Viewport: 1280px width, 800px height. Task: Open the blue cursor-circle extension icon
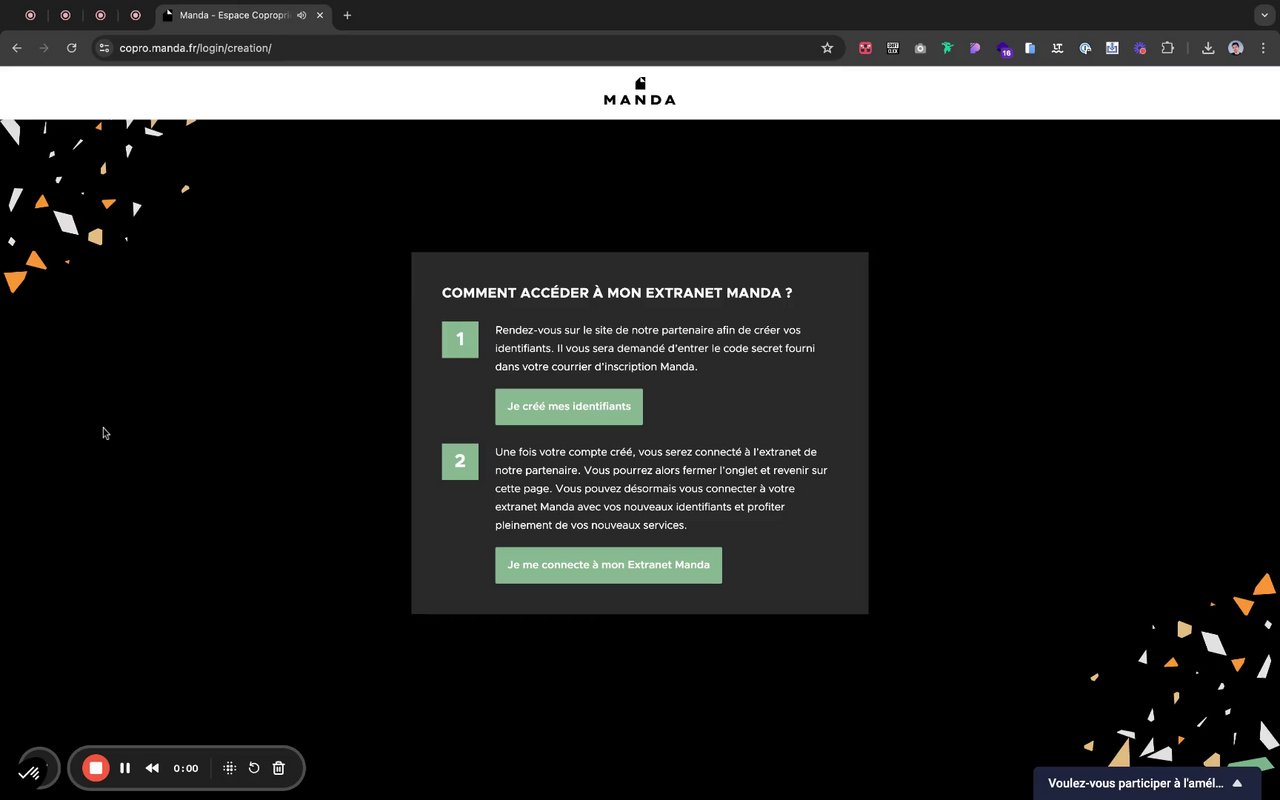point(1085,48)
